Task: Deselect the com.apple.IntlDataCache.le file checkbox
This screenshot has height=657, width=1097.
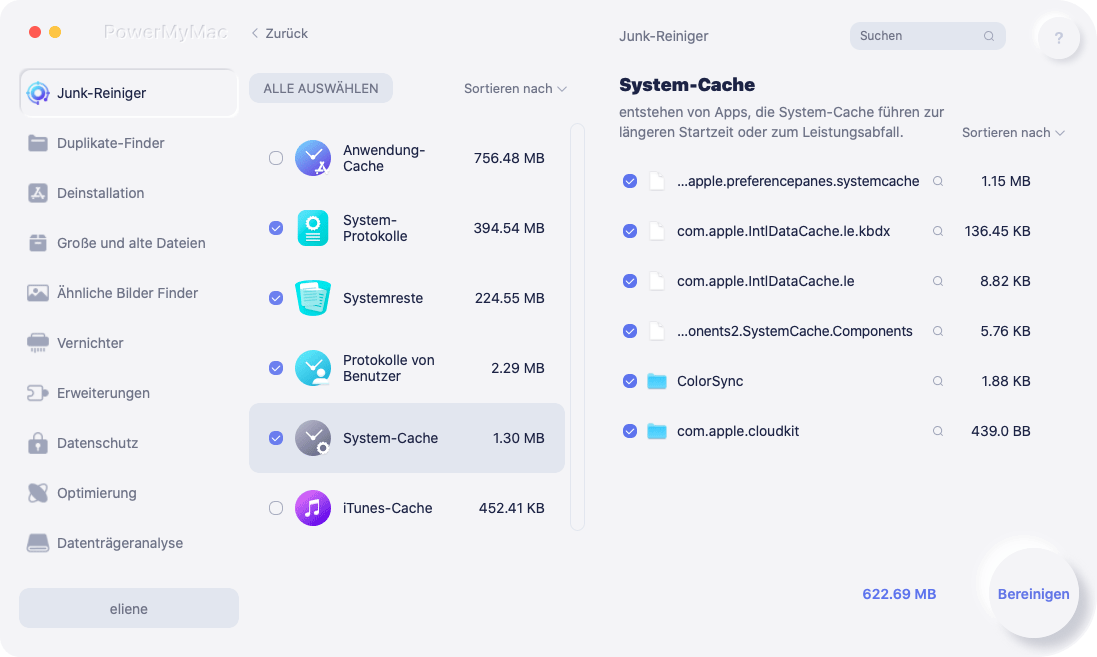Action: click(x=630, y=281)
